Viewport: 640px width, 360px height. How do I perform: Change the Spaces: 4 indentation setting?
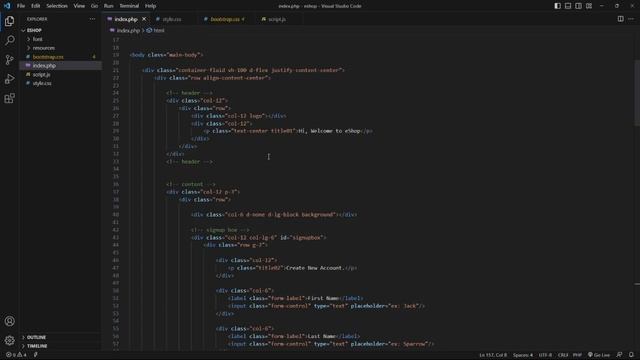click(x=522, y=355)
